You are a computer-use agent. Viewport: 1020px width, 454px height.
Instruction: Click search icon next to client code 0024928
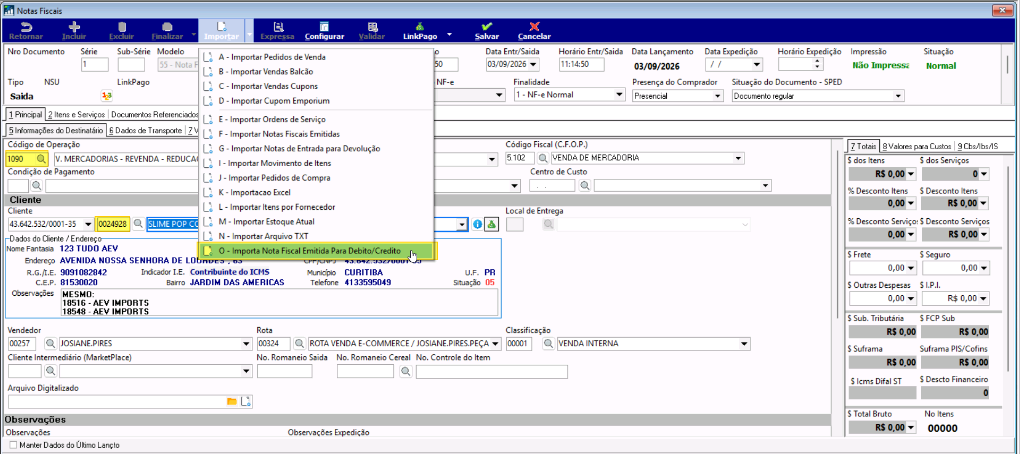tap(139, 224)
